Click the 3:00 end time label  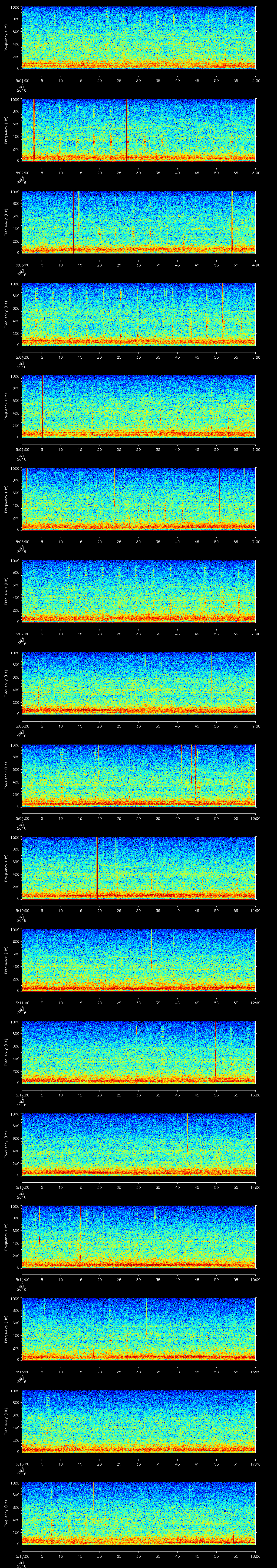(256, 173)
